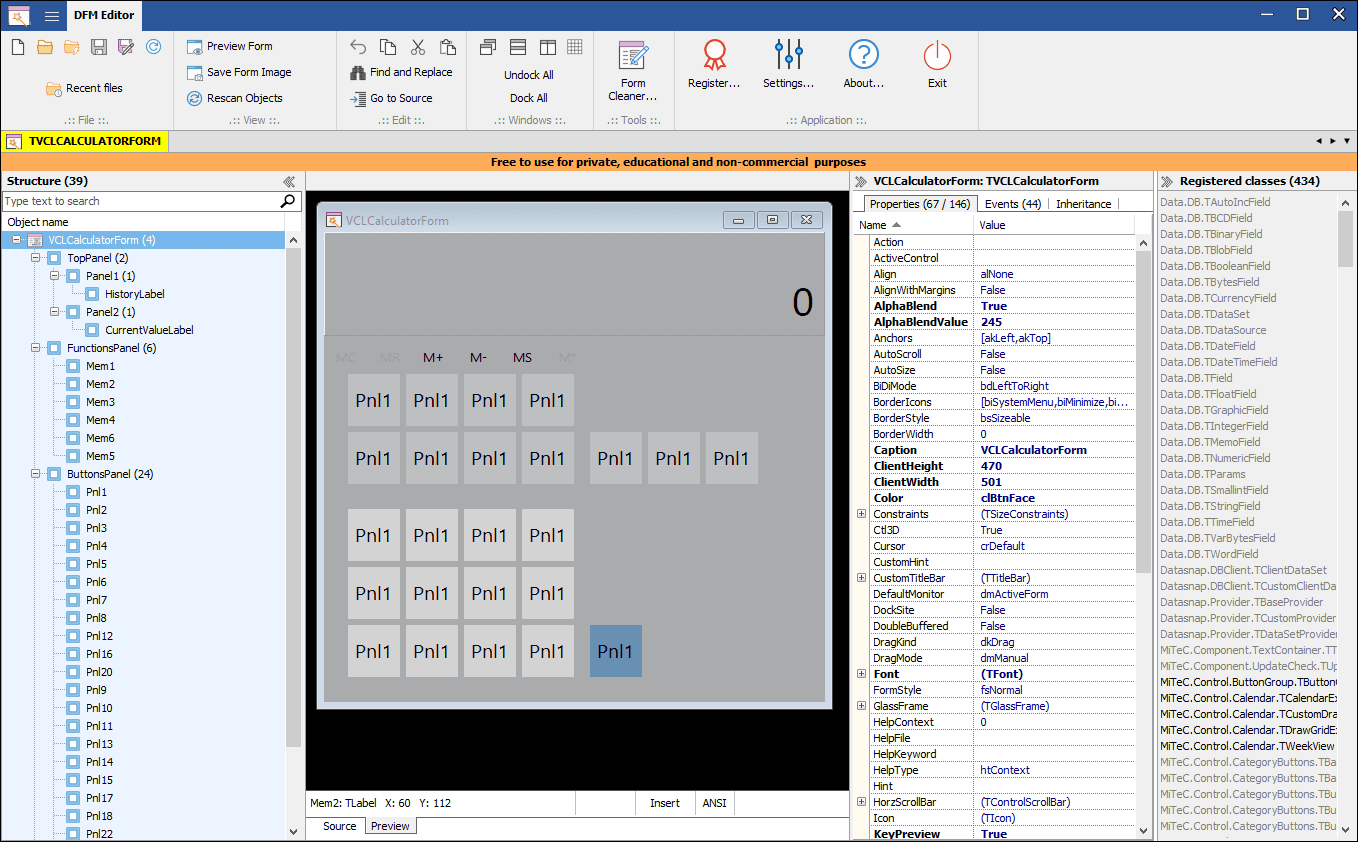1358x842 pixels.
Task: Collapse the Panel1 tree node
Action: tap(55, 276)
